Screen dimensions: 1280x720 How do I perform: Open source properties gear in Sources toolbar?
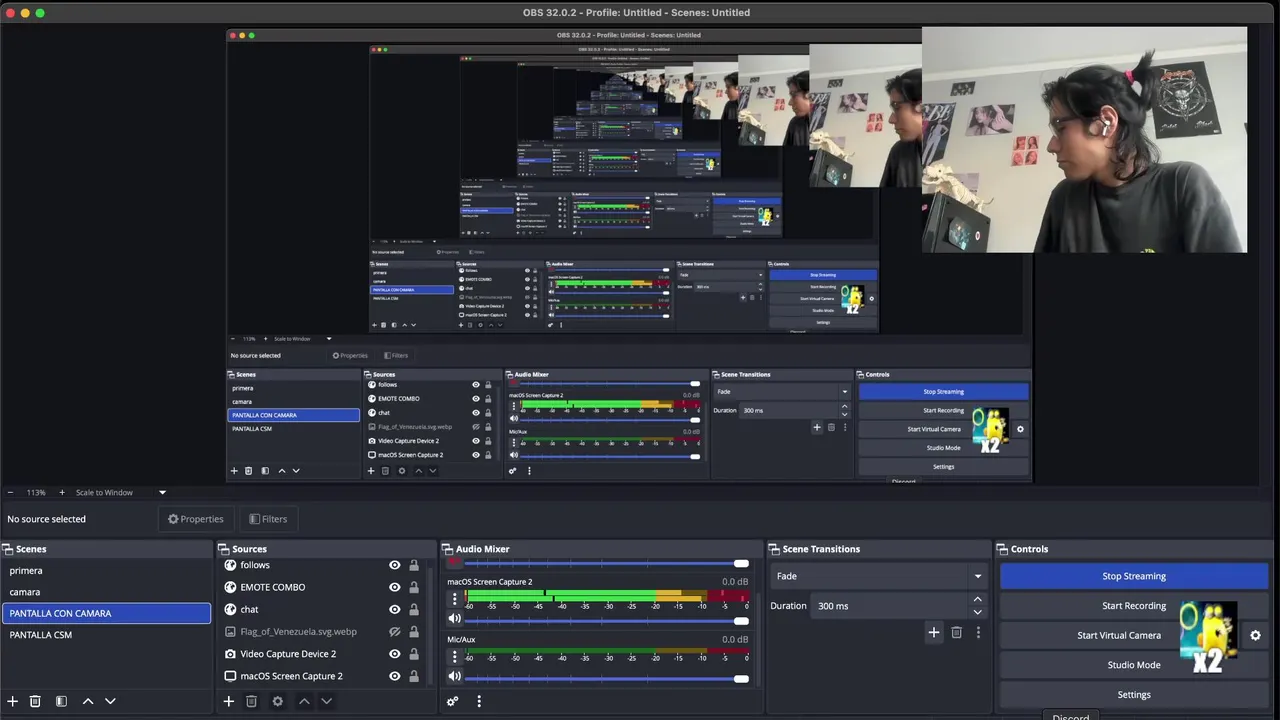[x=278, y=702]
